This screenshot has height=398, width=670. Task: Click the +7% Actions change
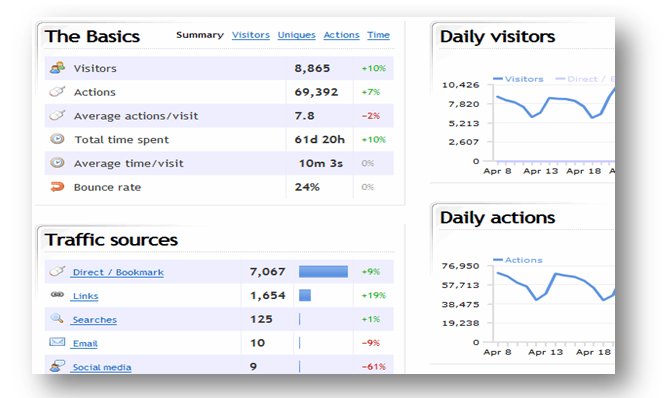click(370, 92)
